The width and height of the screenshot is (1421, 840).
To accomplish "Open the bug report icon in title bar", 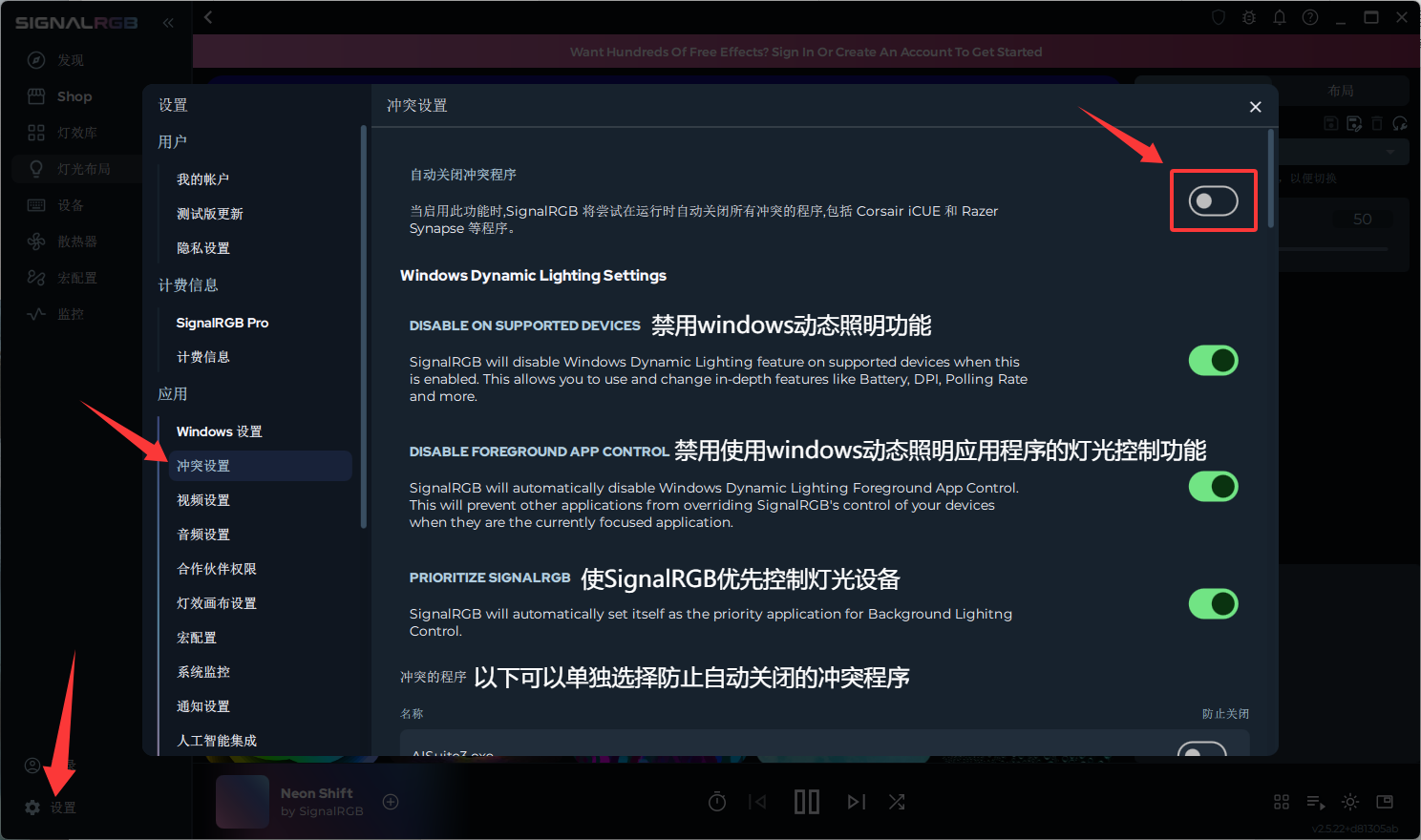I will pos(1249,17).
